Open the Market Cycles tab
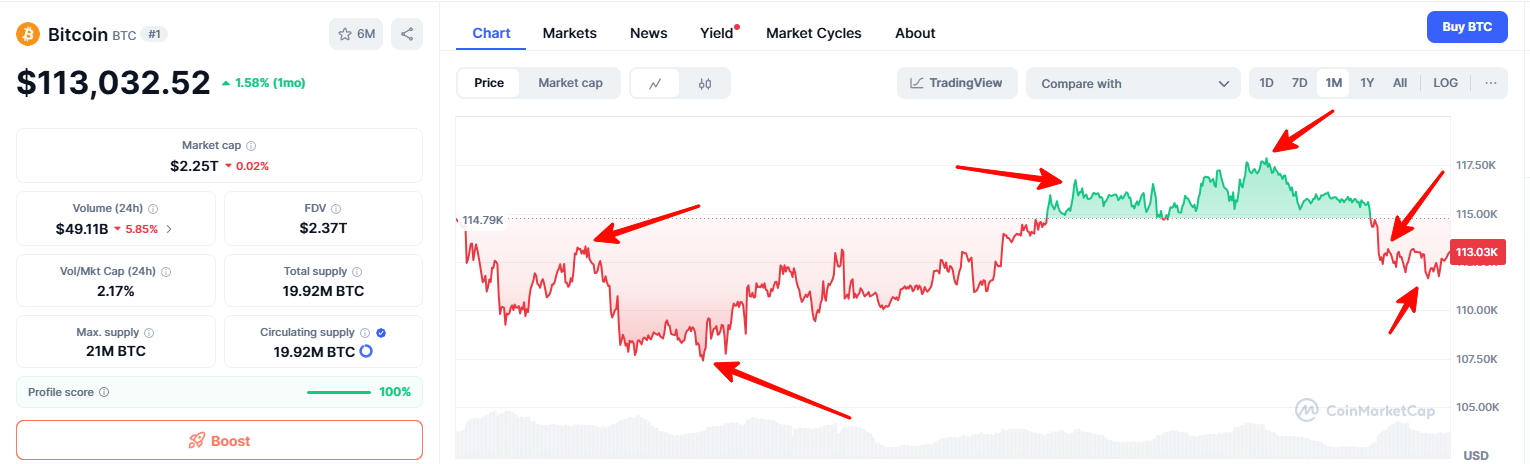 click(813, 33)
